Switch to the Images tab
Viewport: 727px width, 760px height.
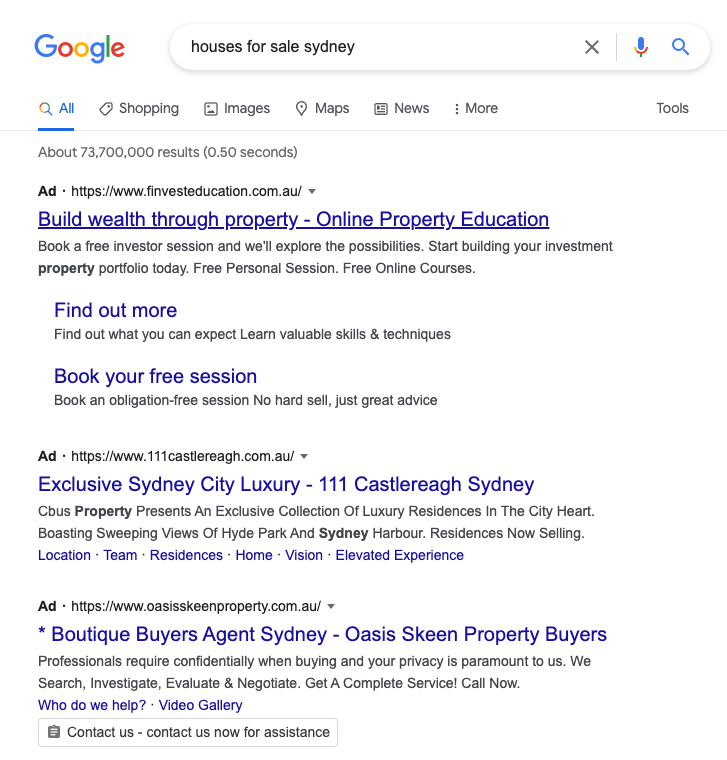click(x=237, y=108)
